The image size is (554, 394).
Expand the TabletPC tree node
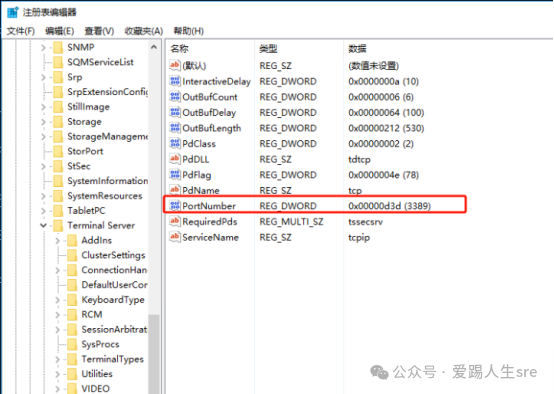(x=43, y=211)
